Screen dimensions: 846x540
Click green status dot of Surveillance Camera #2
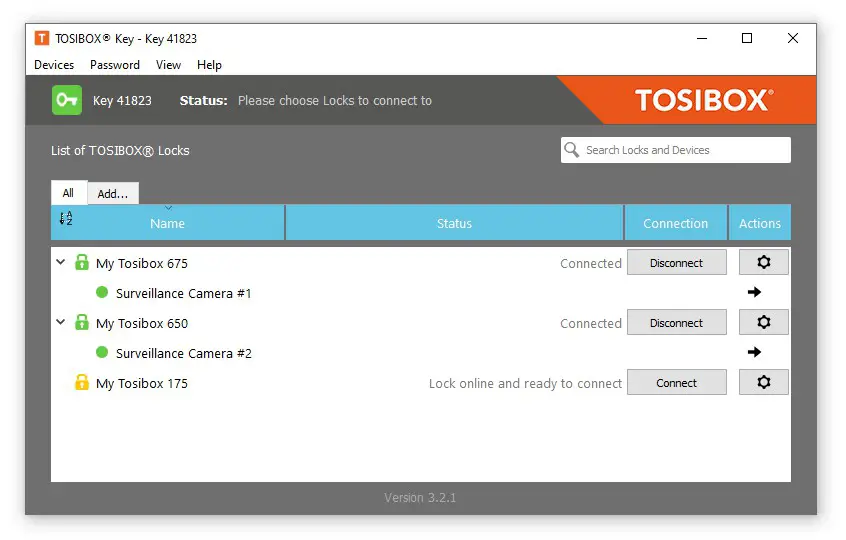tap(101, 352)
